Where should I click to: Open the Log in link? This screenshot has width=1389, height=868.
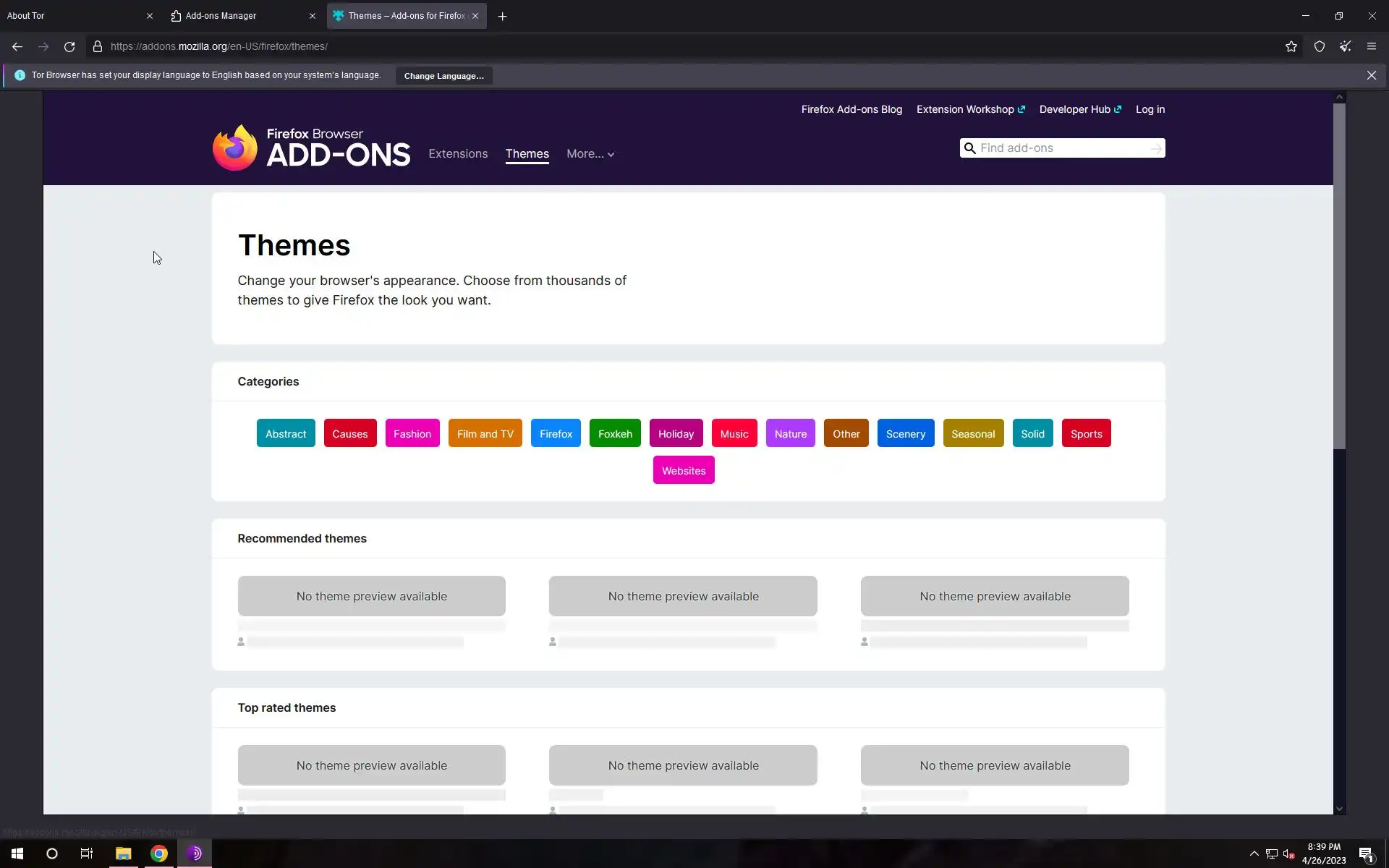click(x=1150, y=109)
